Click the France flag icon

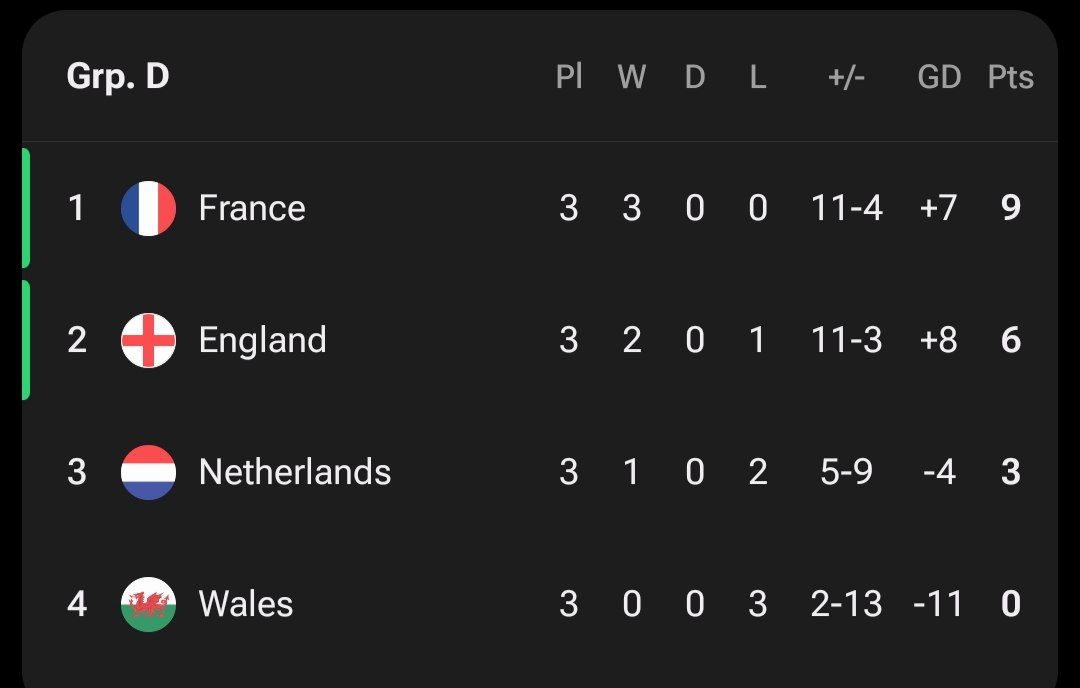(148, 208)
